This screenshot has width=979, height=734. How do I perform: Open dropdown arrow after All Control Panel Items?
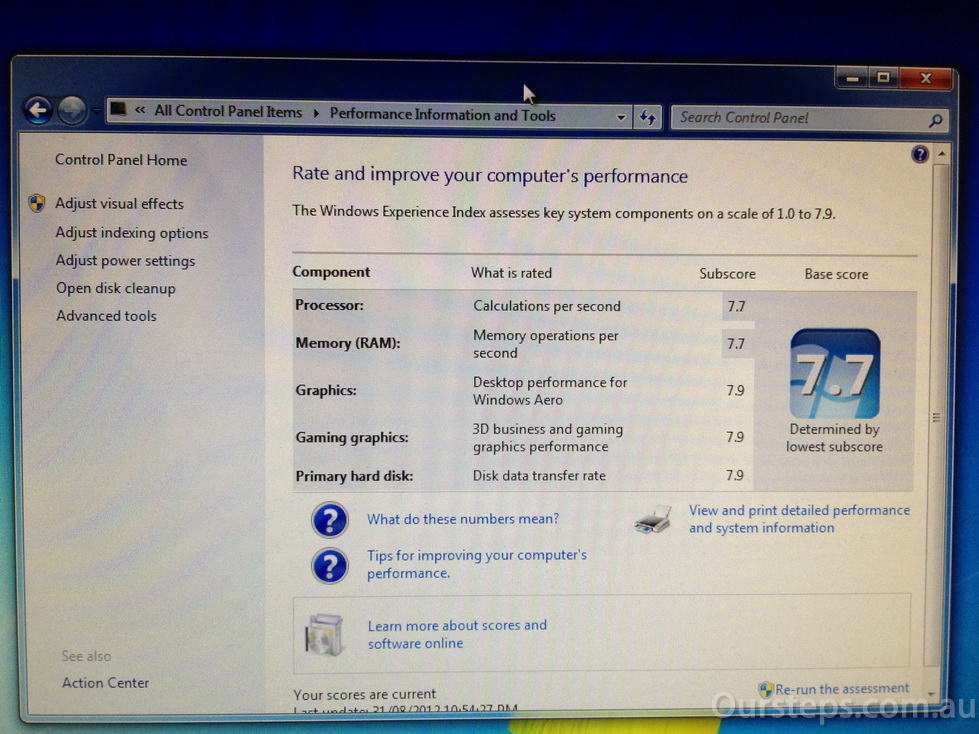tap(317, 113)
